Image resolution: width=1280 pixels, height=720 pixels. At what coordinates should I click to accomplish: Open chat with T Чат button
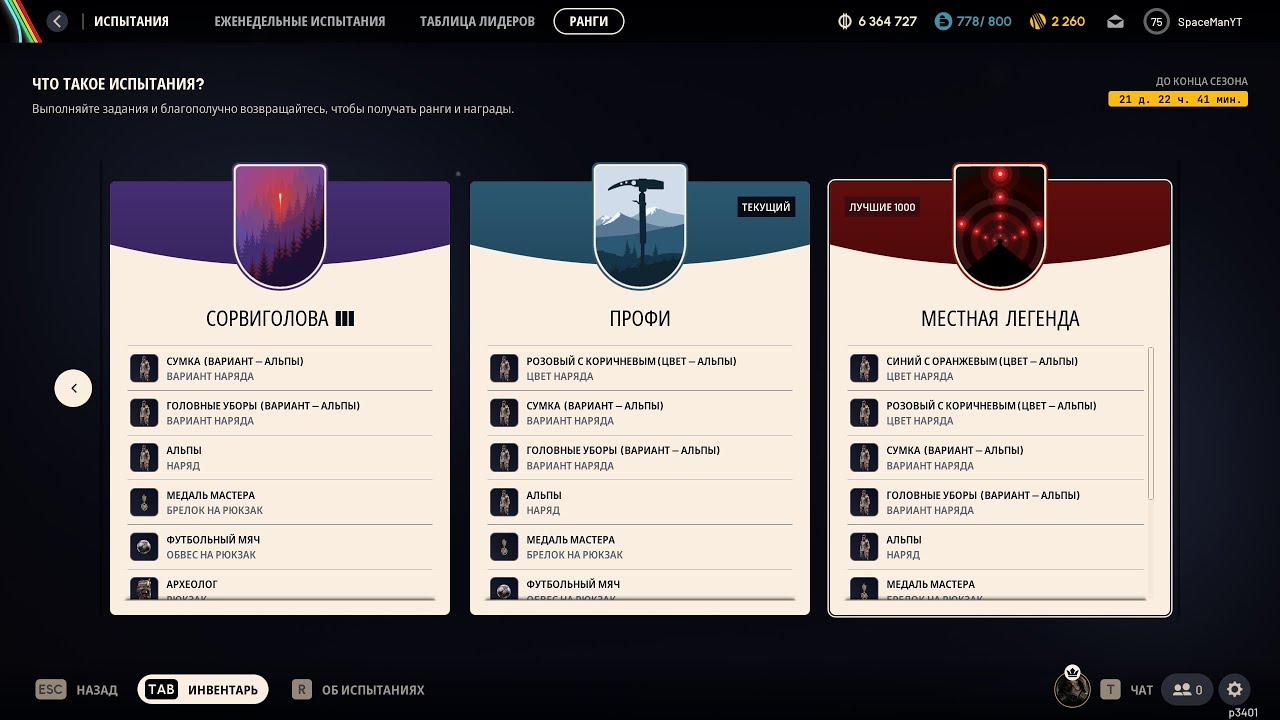point(1127,689)
